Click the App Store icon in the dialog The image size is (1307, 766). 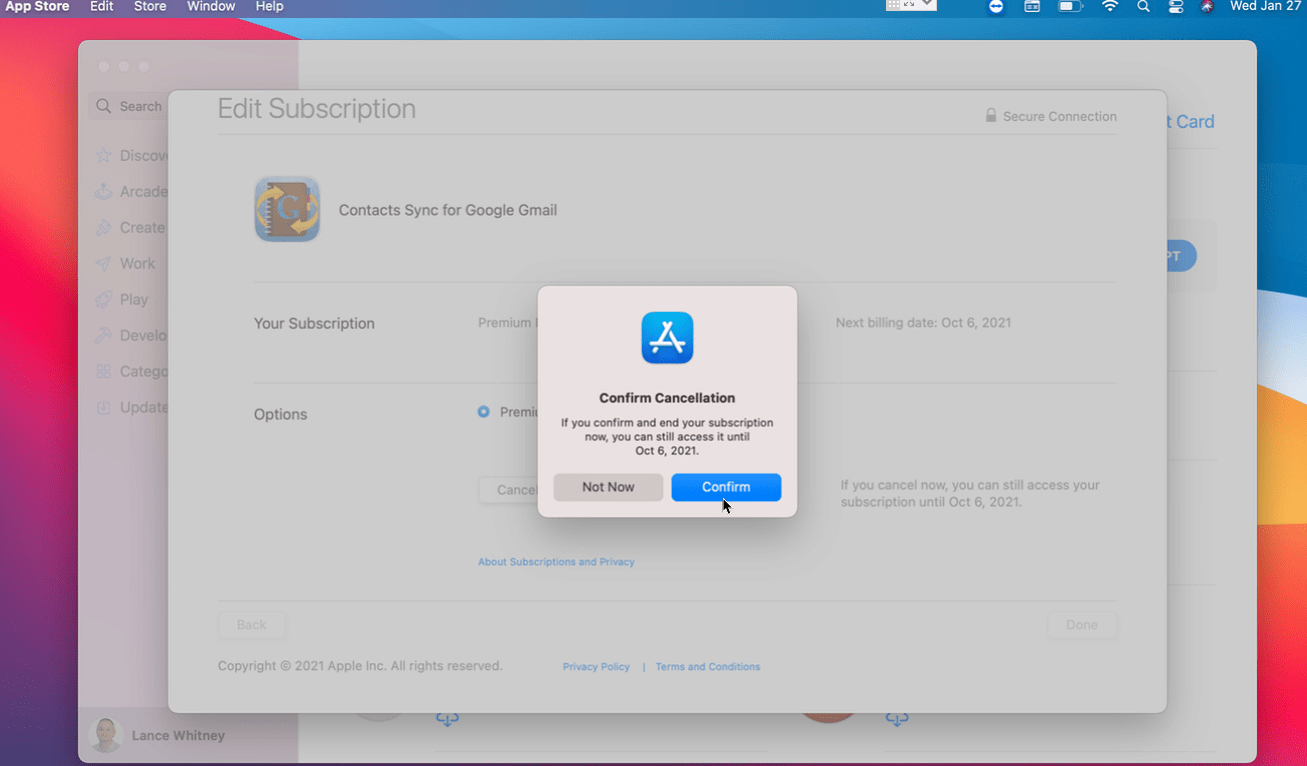tap(667, 338)
